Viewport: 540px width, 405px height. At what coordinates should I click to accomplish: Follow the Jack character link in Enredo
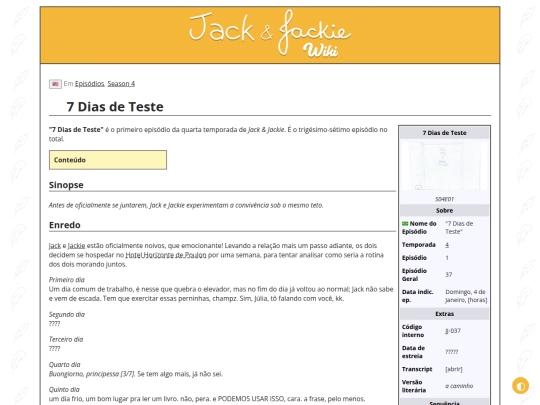tap(54, 246)
